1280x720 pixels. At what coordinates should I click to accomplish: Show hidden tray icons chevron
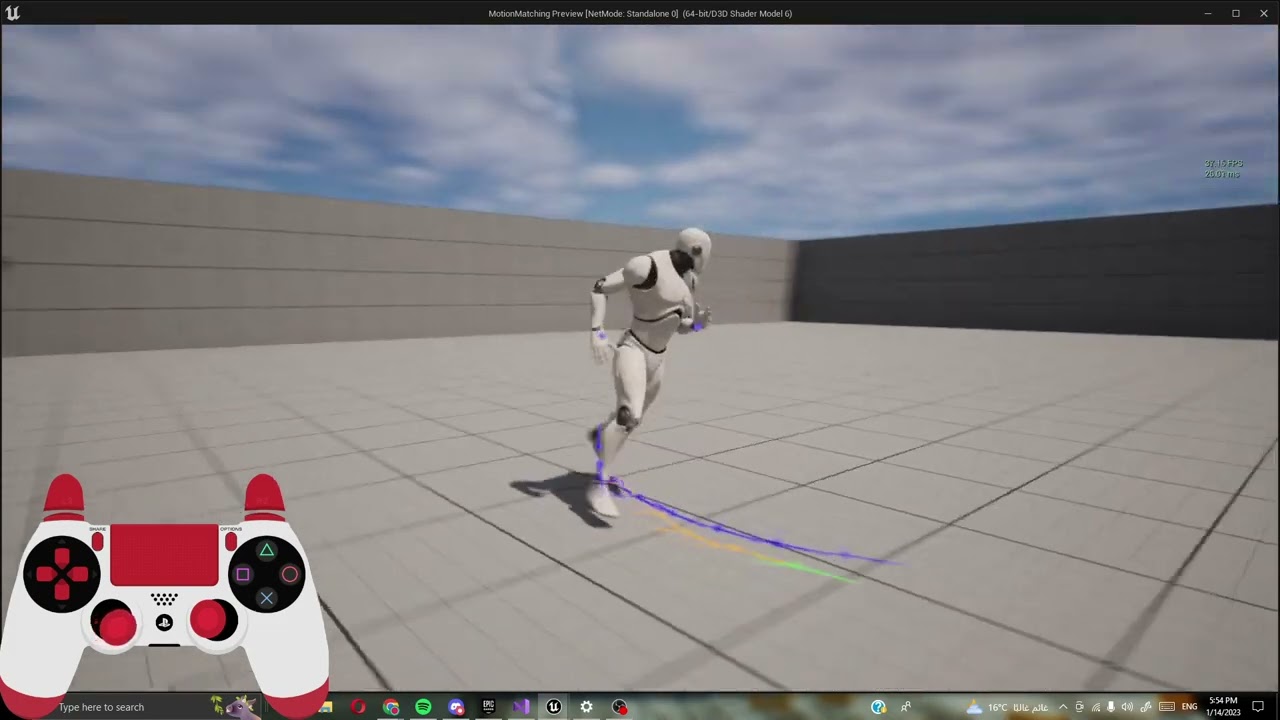[1063, 707]
